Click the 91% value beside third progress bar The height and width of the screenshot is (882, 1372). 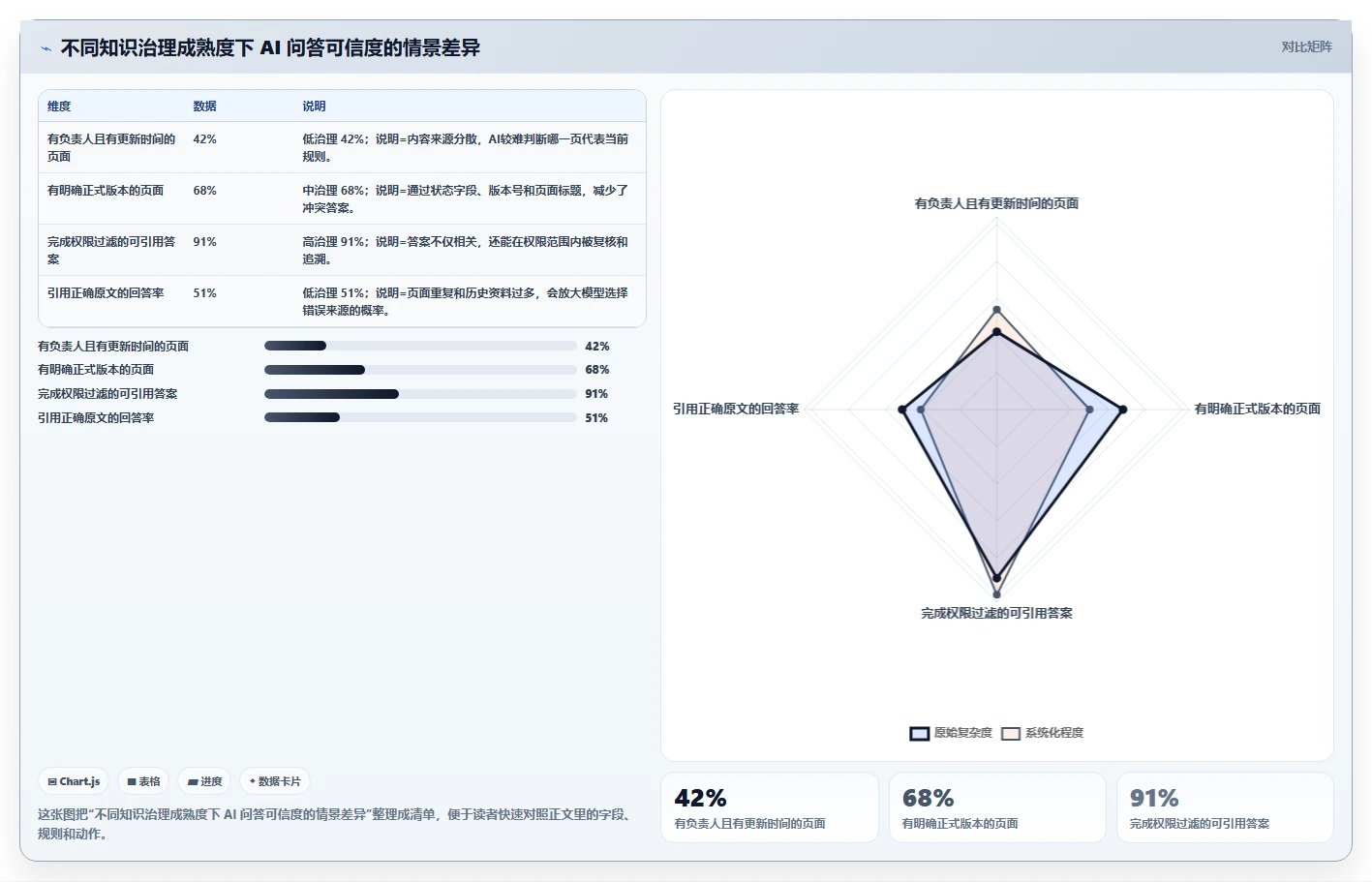coord(596,394)
